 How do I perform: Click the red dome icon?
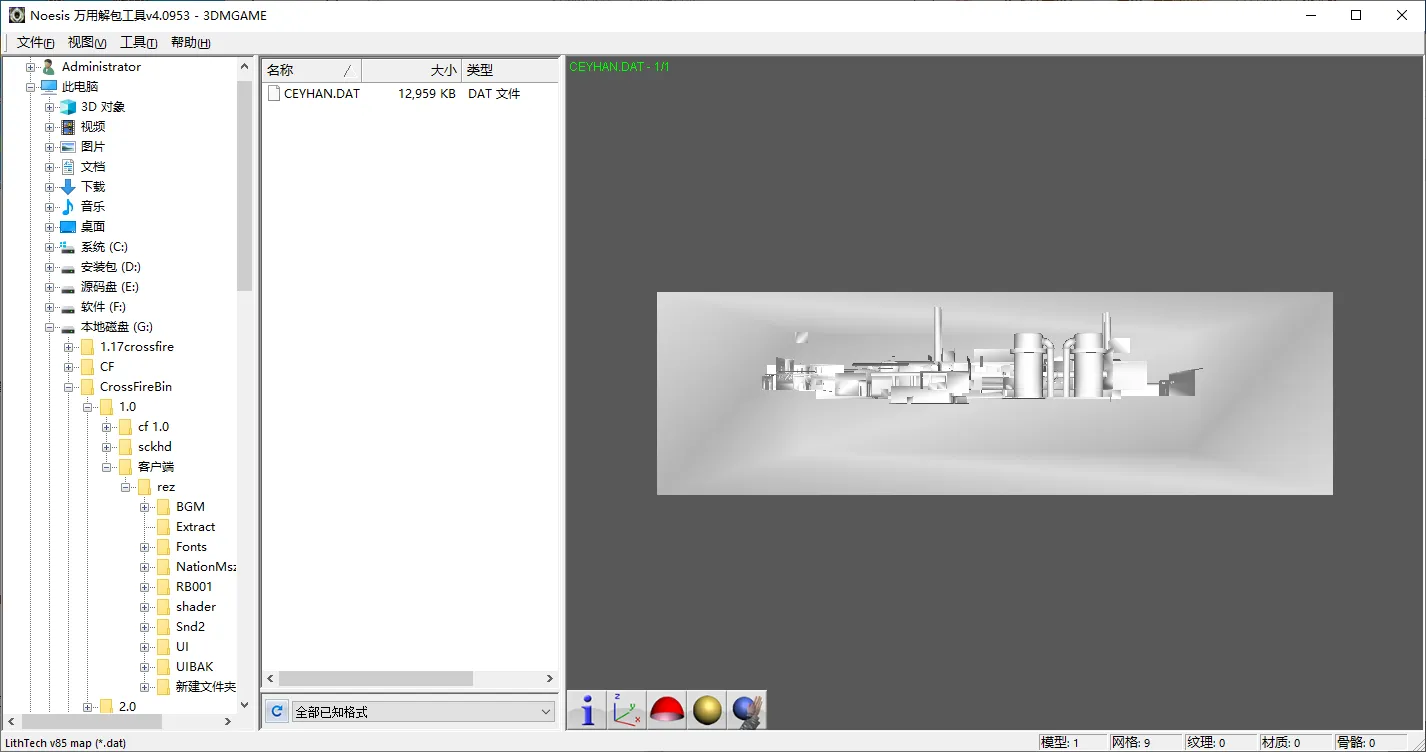pyautogui.click(x=667, y=710)
